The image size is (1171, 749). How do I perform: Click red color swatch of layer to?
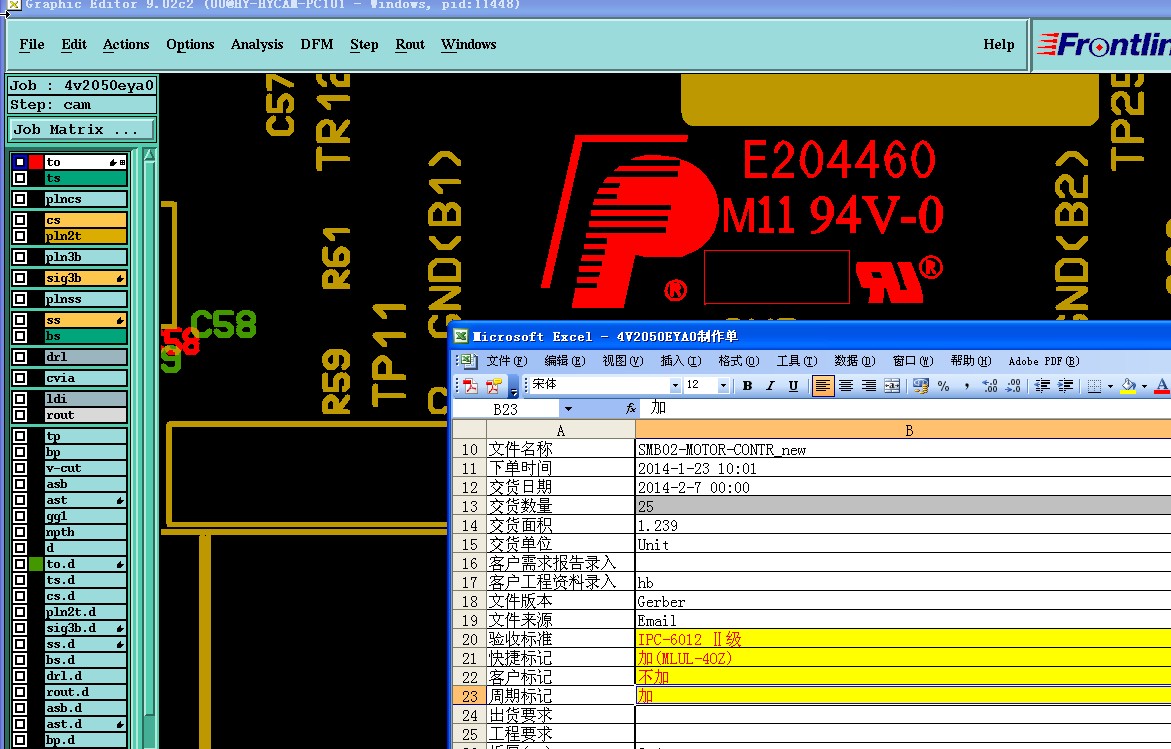36,162
